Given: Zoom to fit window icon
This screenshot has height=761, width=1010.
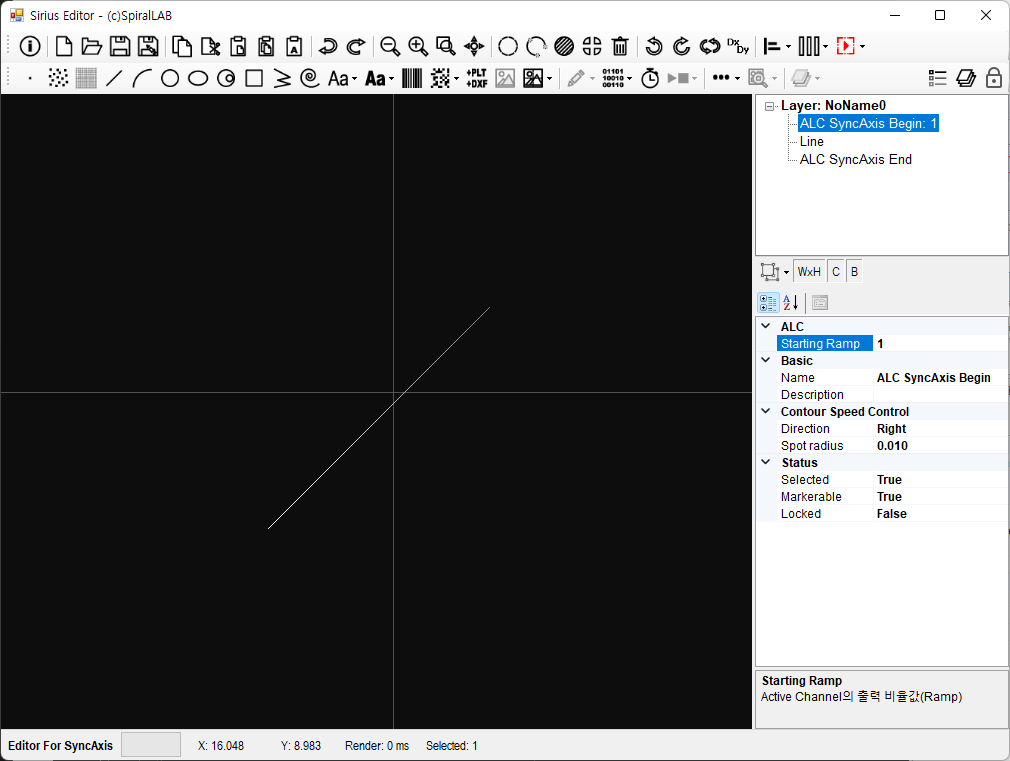Looking at the screenshot, I should [x=446, y=46].
